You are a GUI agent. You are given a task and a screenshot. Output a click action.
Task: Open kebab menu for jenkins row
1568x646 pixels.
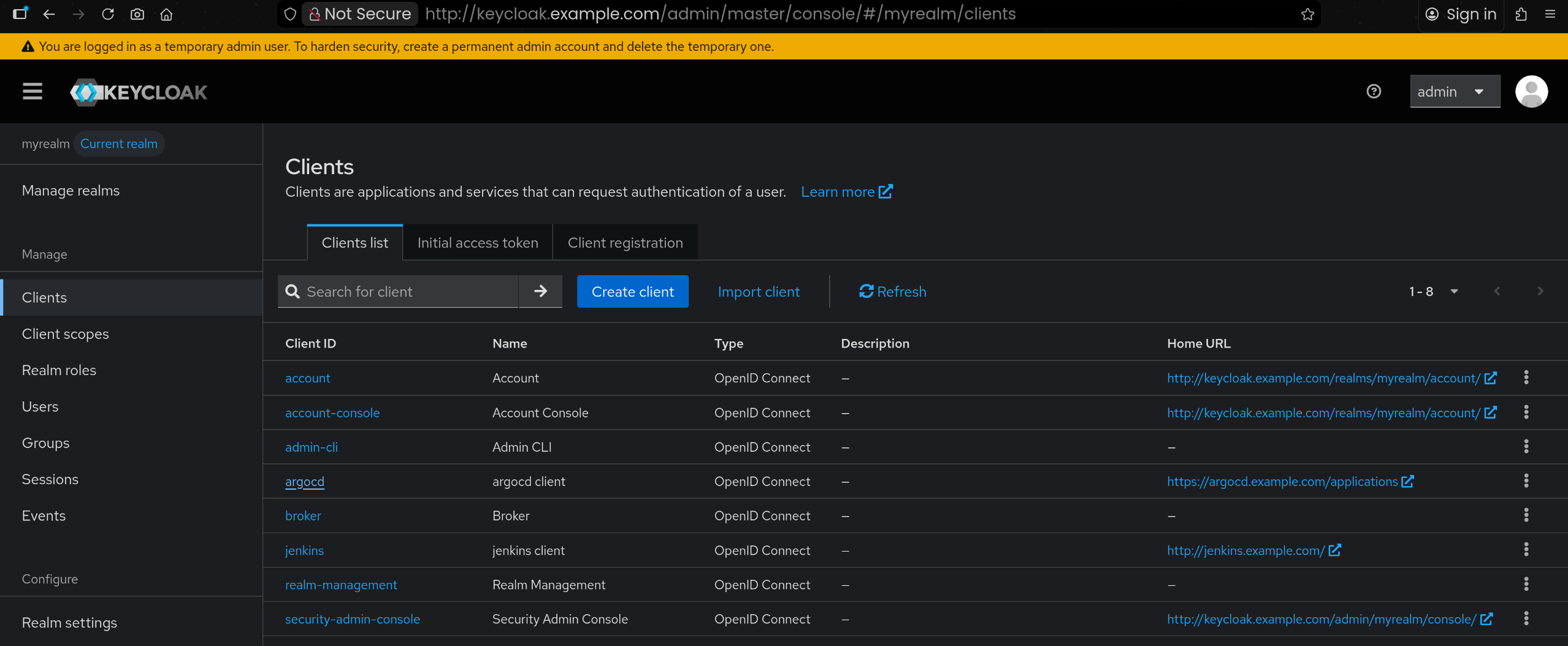click(1526, 550)
